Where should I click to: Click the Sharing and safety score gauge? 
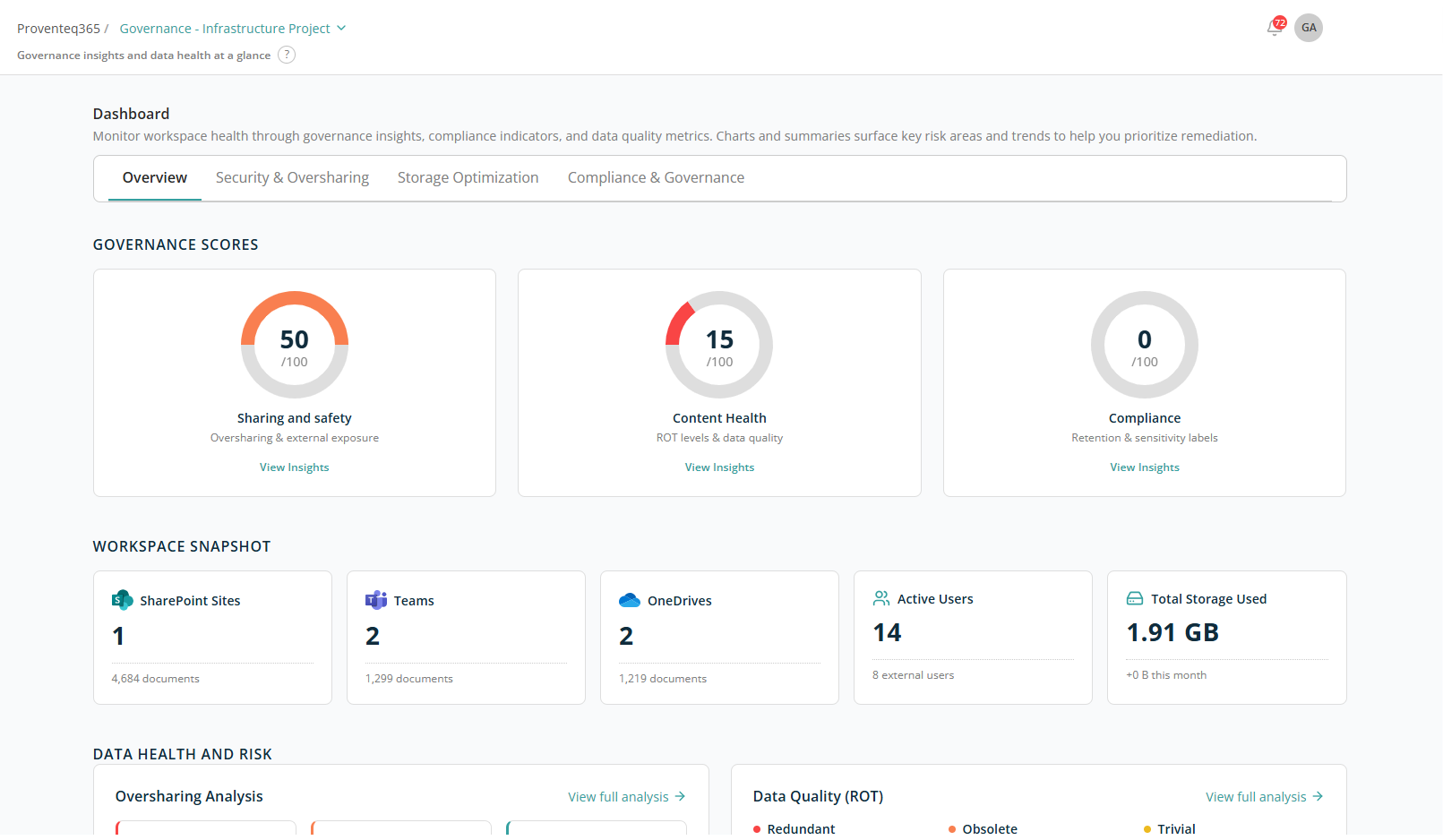[x=295, y=345]
